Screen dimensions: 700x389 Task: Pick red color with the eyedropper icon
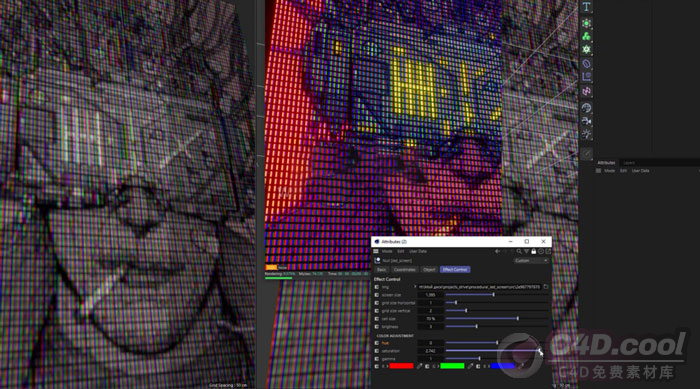click(419, 366)
